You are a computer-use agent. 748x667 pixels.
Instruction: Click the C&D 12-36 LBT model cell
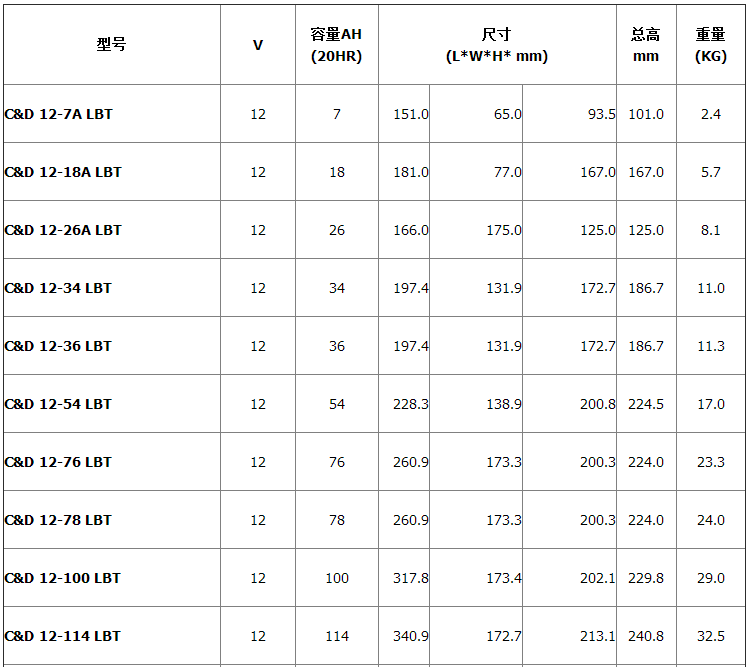pos(58,346)
